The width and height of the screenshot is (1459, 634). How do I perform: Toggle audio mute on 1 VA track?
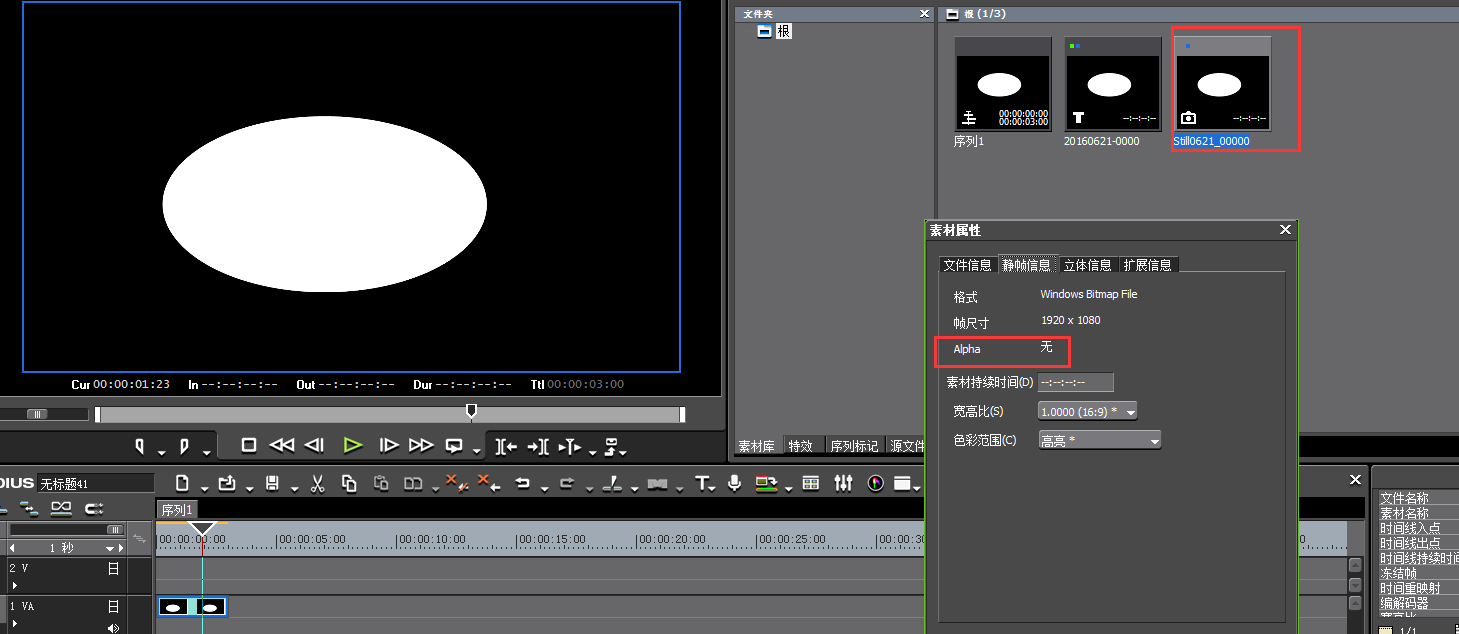point(113,628)
